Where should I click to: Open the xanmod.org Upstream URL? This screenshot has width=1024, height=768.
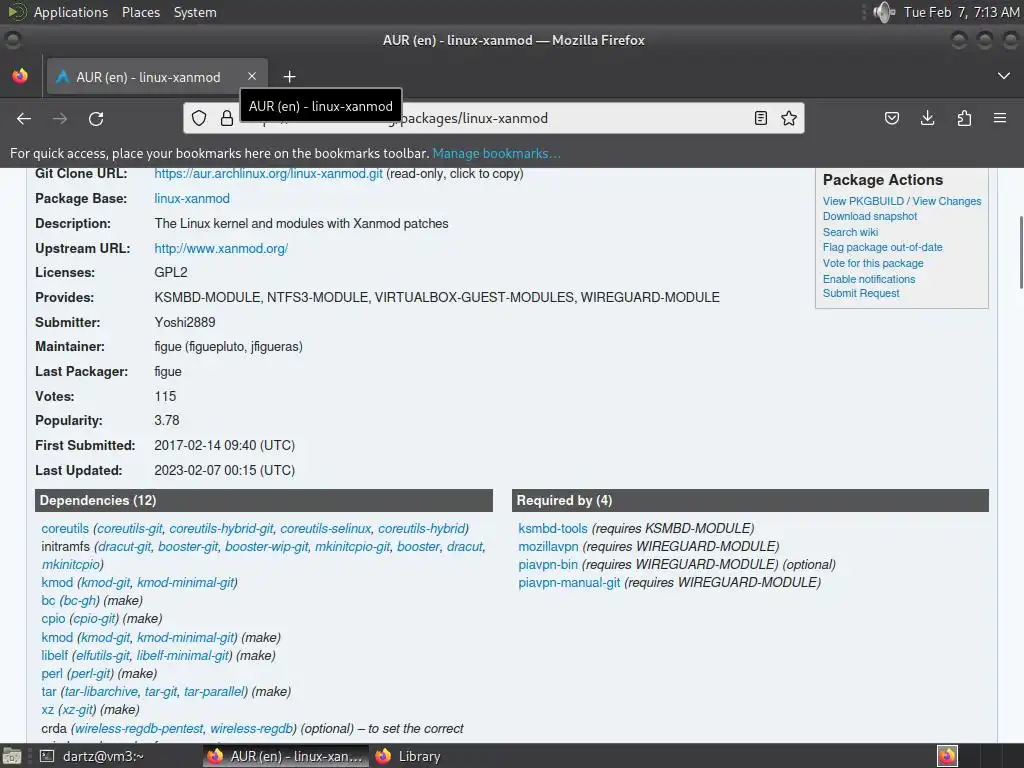221,249
